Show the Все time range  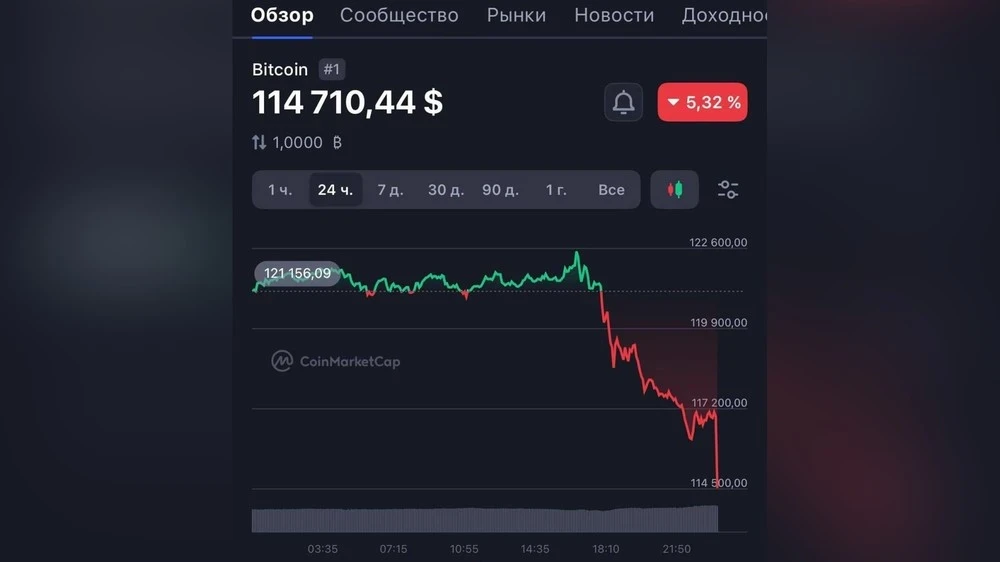click(611, 189)
